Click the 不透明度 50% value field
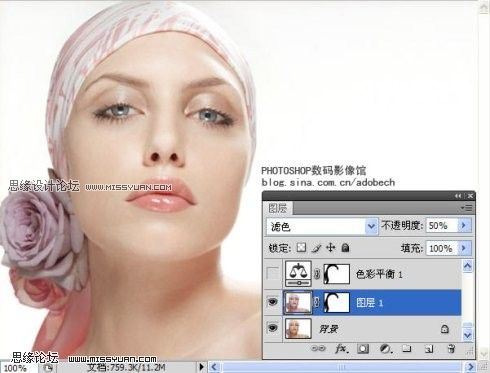Viewport: 490px width, 373px height. click(x=442, y=226)
